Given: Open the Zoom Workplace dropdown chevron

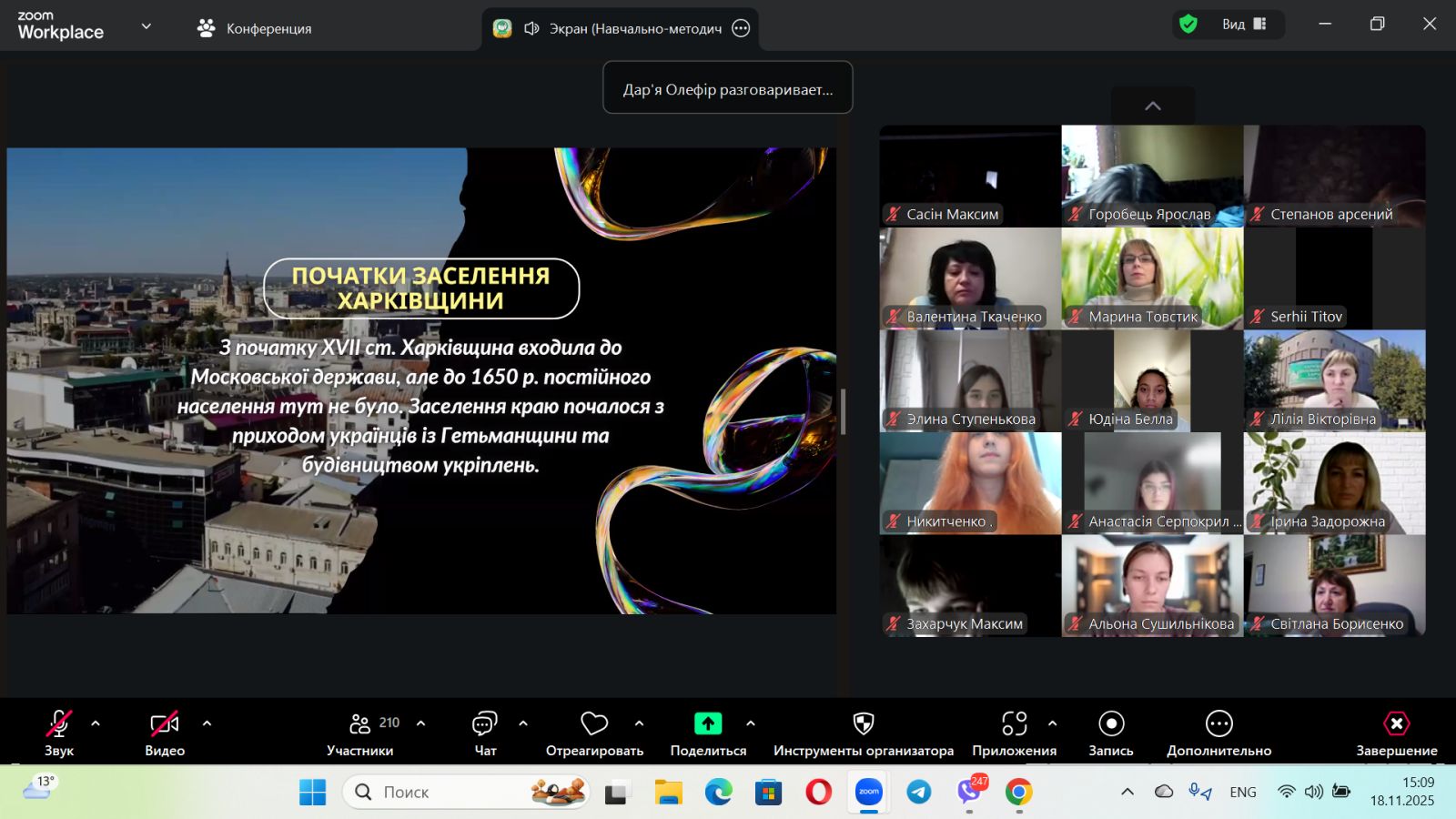Looking at the screenshot, I should click(146, 26).
